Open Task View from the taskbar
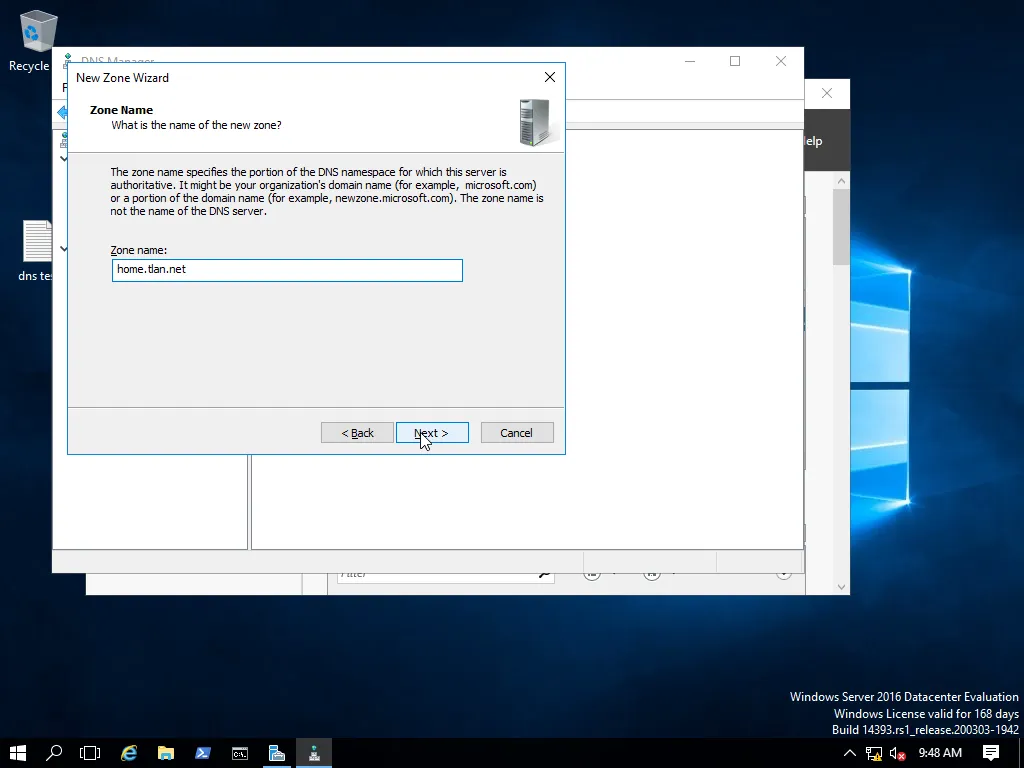1024x768 pixels. coord(90,753)
